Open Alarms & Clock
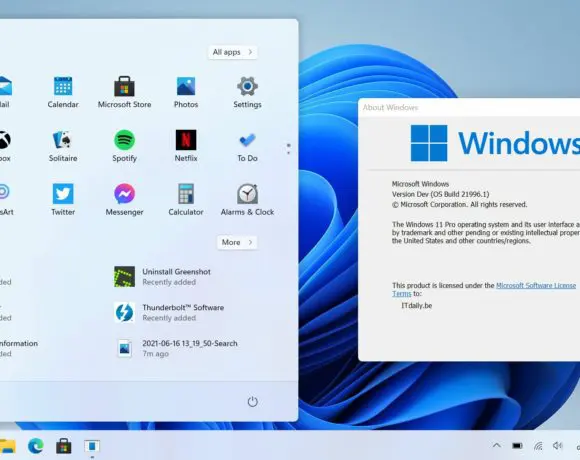The height and width of the screenshot is (460, 580). coord(247,200)
